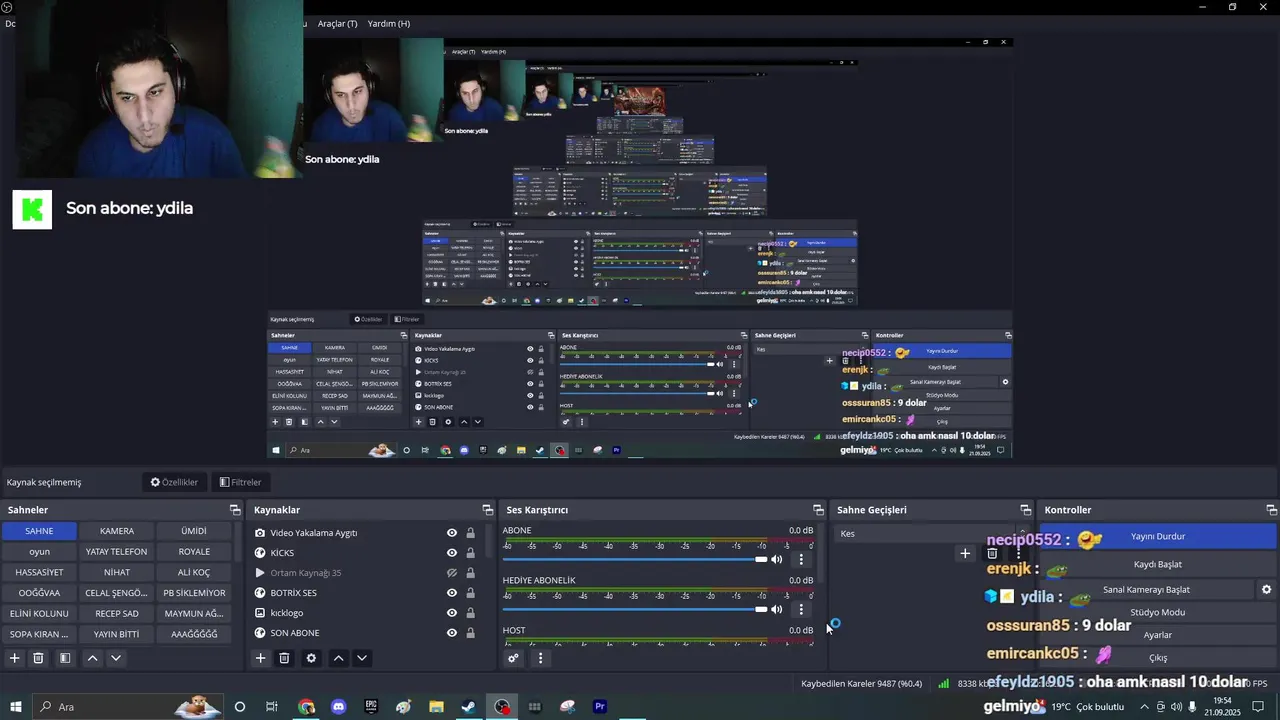Image resolution: width=1280 pixels, height=720 pixels.
Task: Hide the kicklogo source
Action: point(452,613)
